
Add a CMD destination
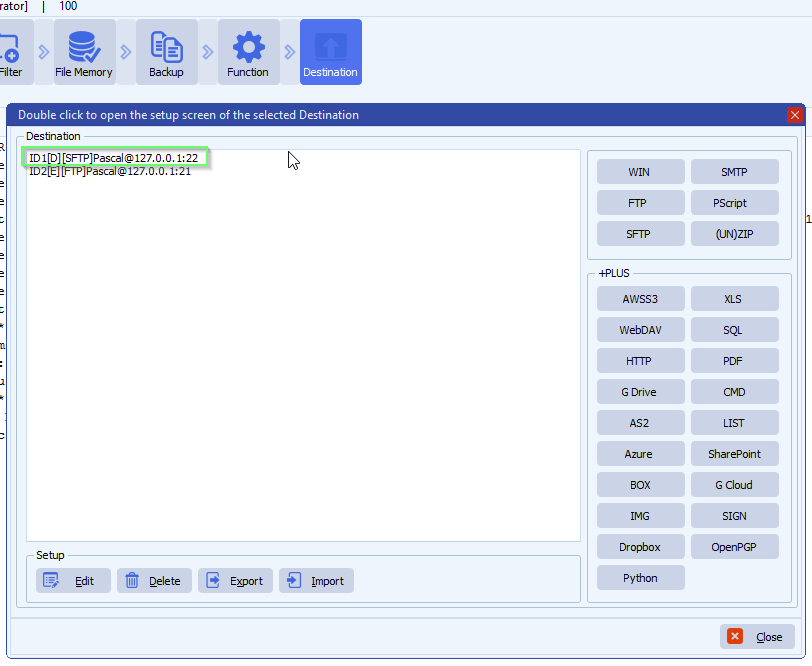coord(734,392)
